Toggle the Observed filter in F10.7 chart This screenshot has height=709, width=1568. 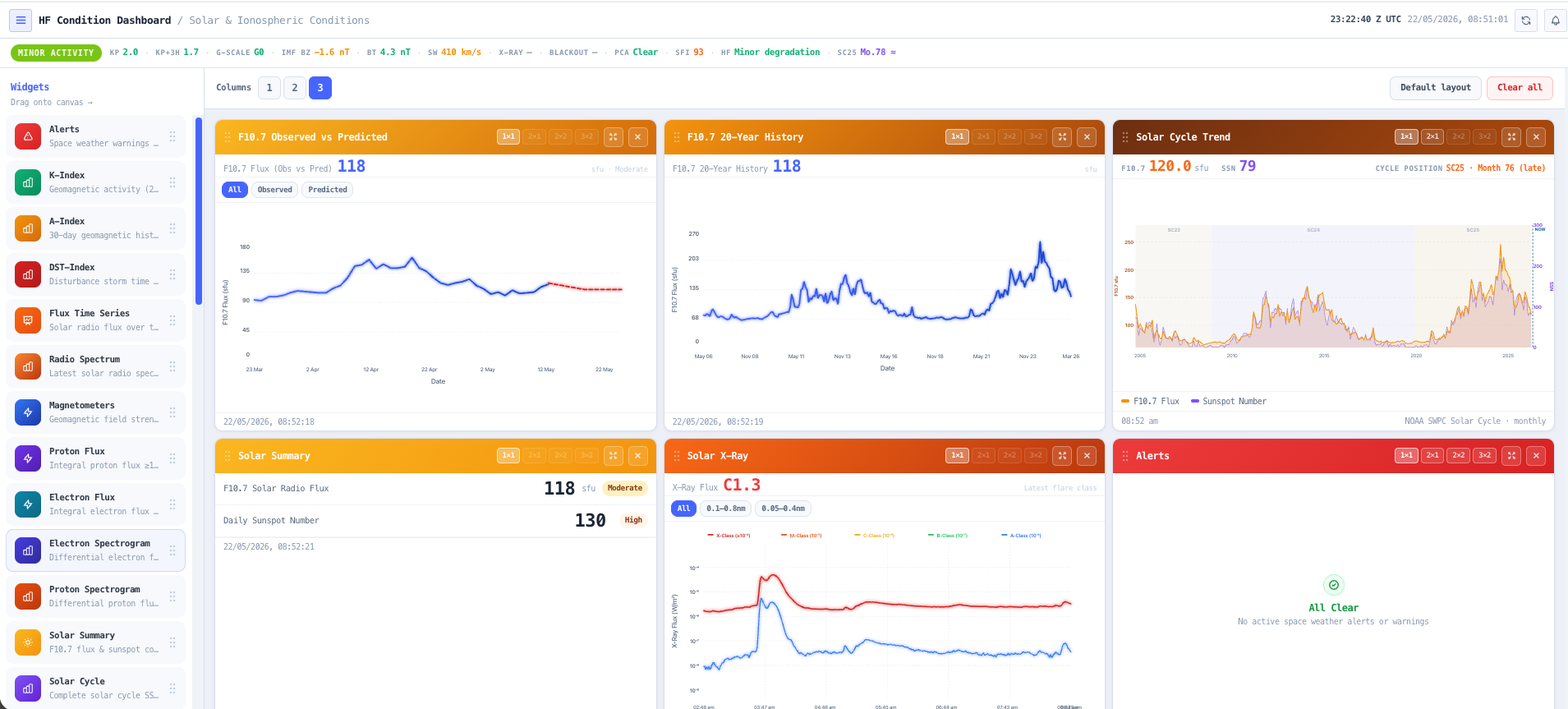[x=274, y=190]
